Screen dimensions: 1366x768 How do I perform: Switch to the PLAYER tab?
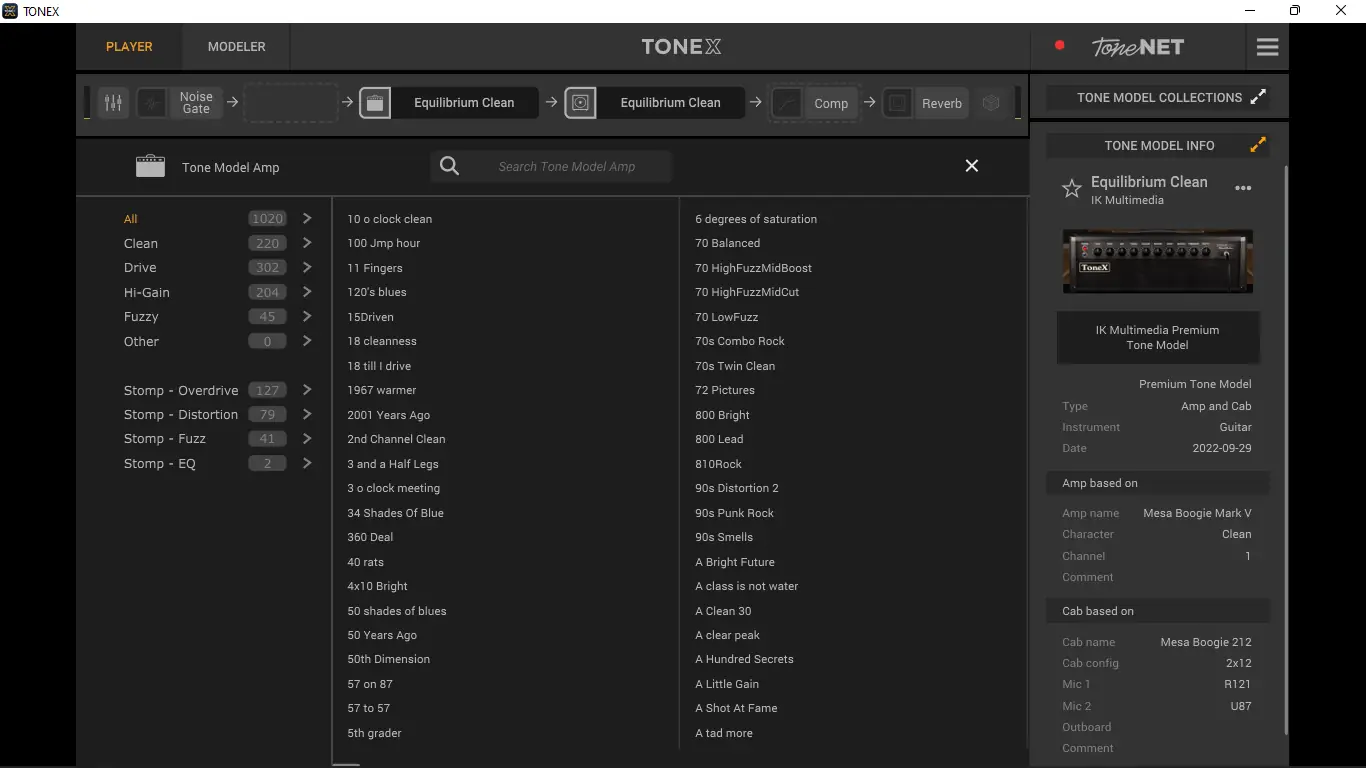pyautogui.click(x=129, y=47)
